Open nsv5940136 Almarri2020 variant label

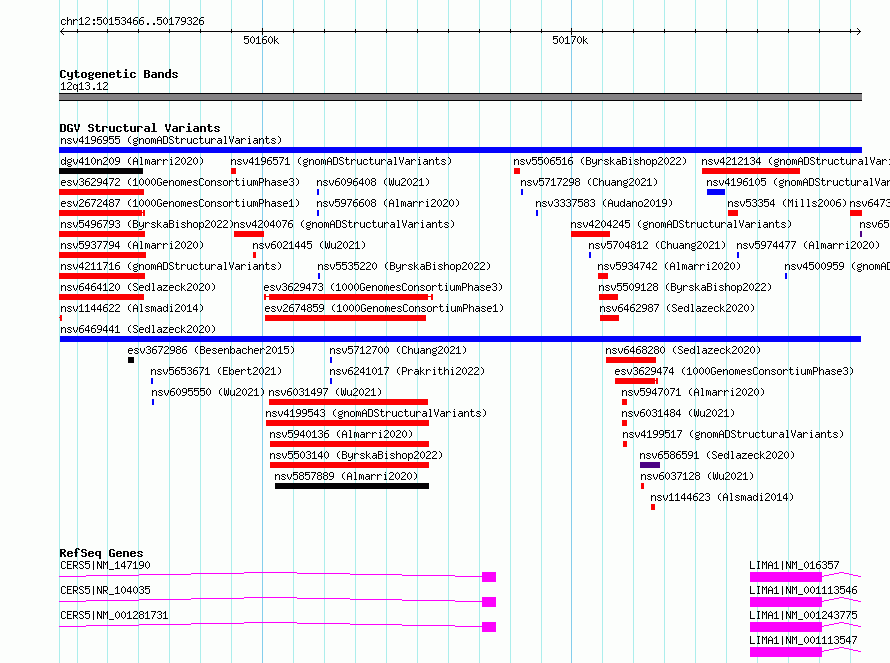(x=341, y=434)
